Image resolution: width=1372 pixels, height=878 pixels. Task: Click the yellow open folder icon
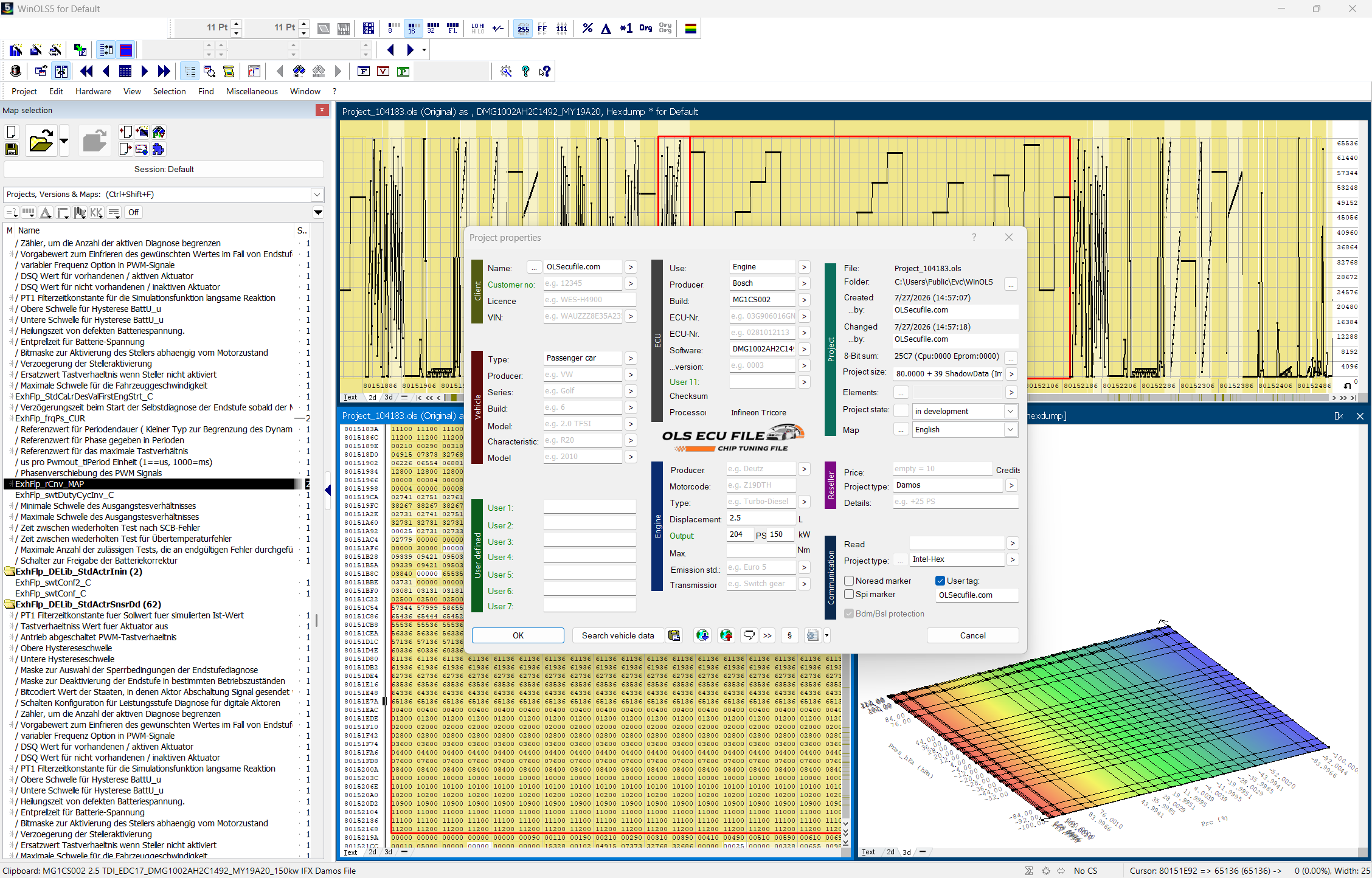[x=41, y=141]
